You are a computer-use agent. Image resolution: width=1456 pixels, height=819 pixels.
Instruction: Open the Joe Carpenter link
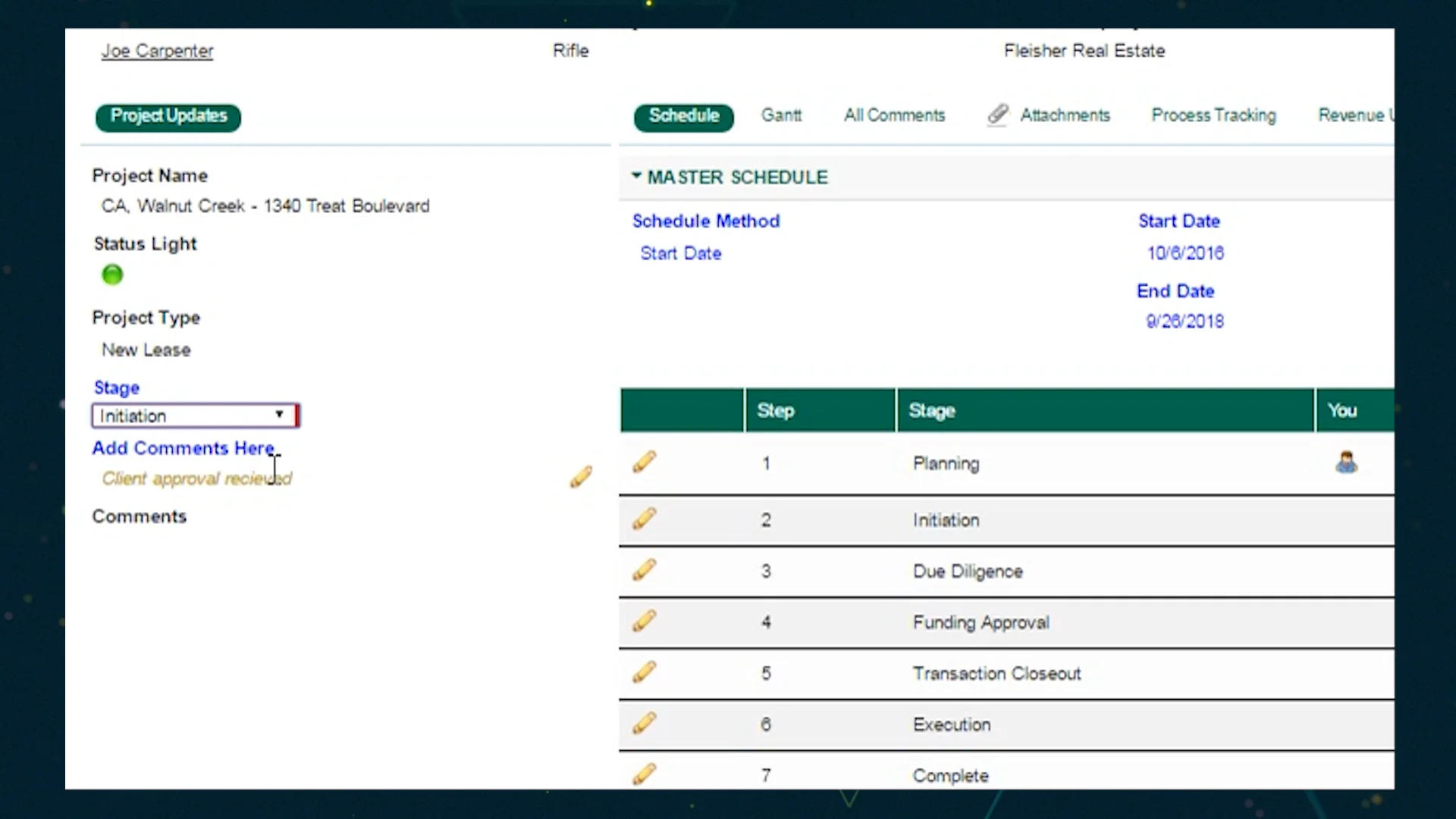pyautogui.click(x=158, y=51)
